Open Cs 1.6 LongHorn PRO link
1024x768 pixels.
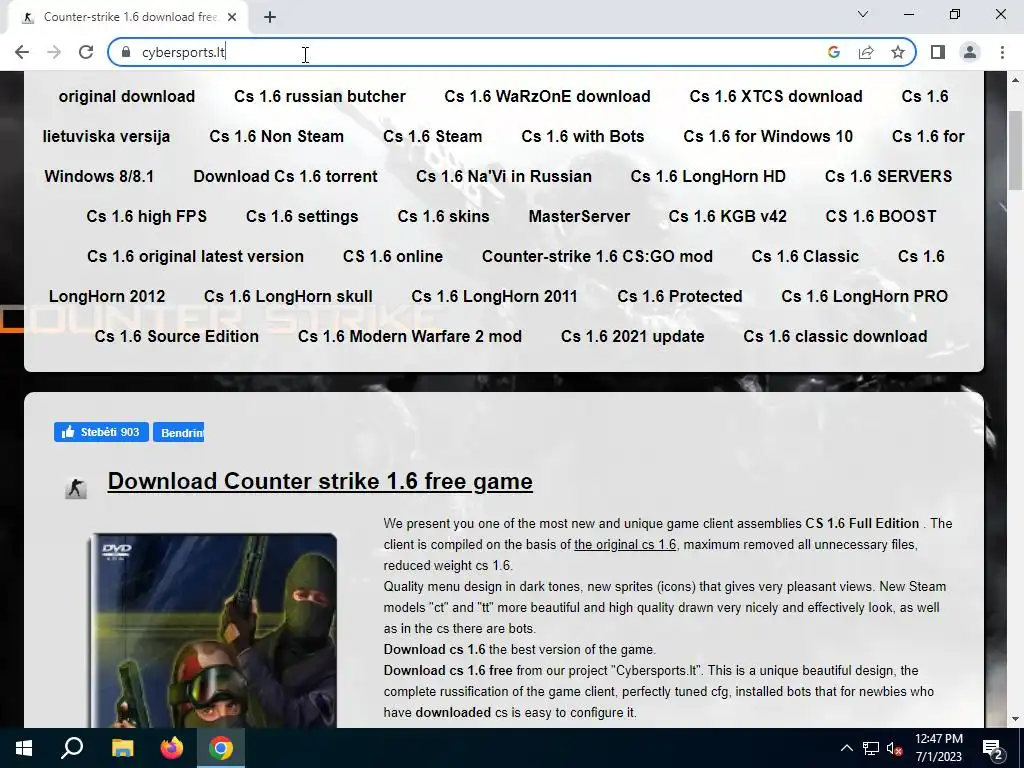coord(865,296)
